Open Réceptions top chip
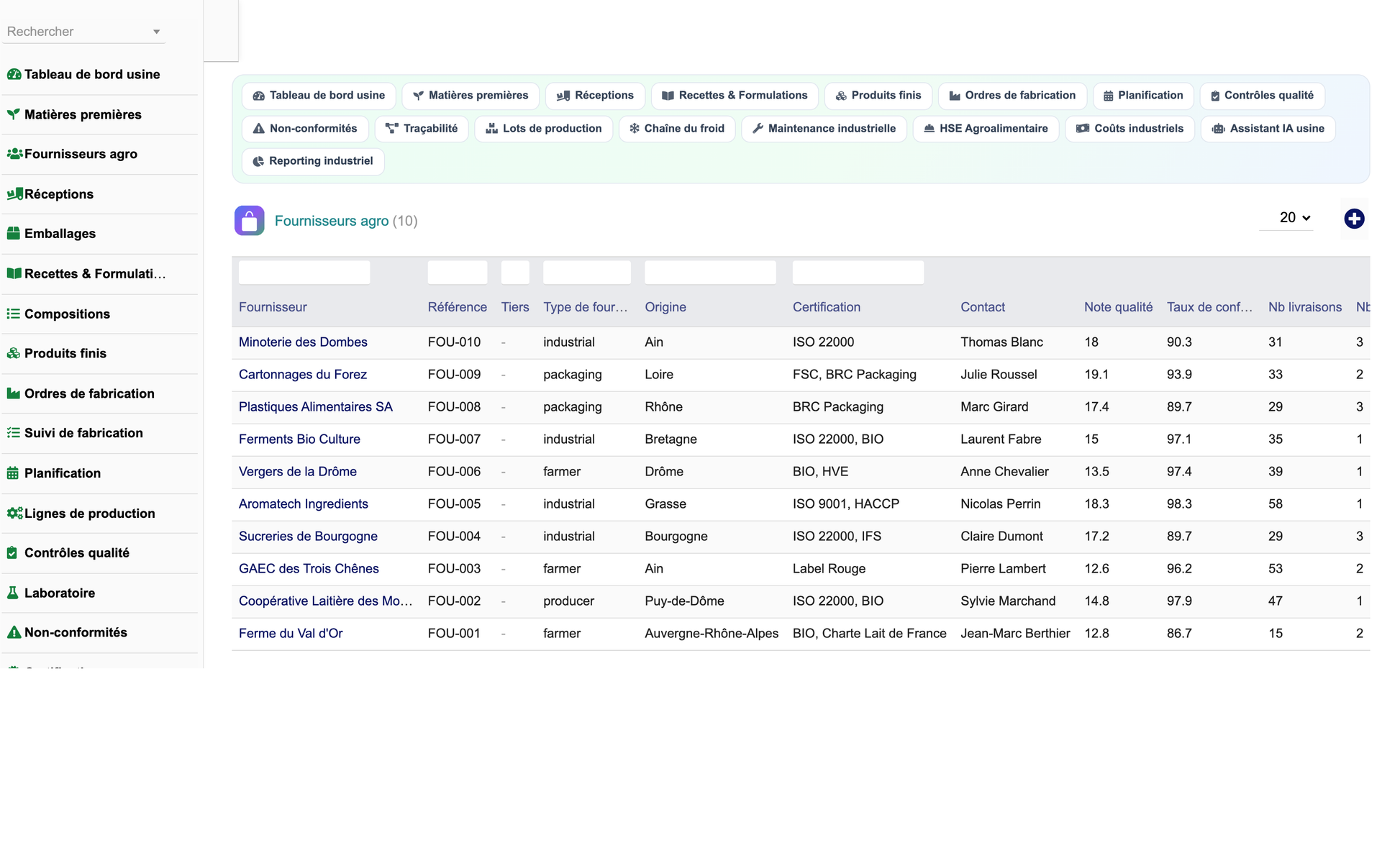Image resolution: width=1400 pixels, height=866 pixels. [595, 96]
